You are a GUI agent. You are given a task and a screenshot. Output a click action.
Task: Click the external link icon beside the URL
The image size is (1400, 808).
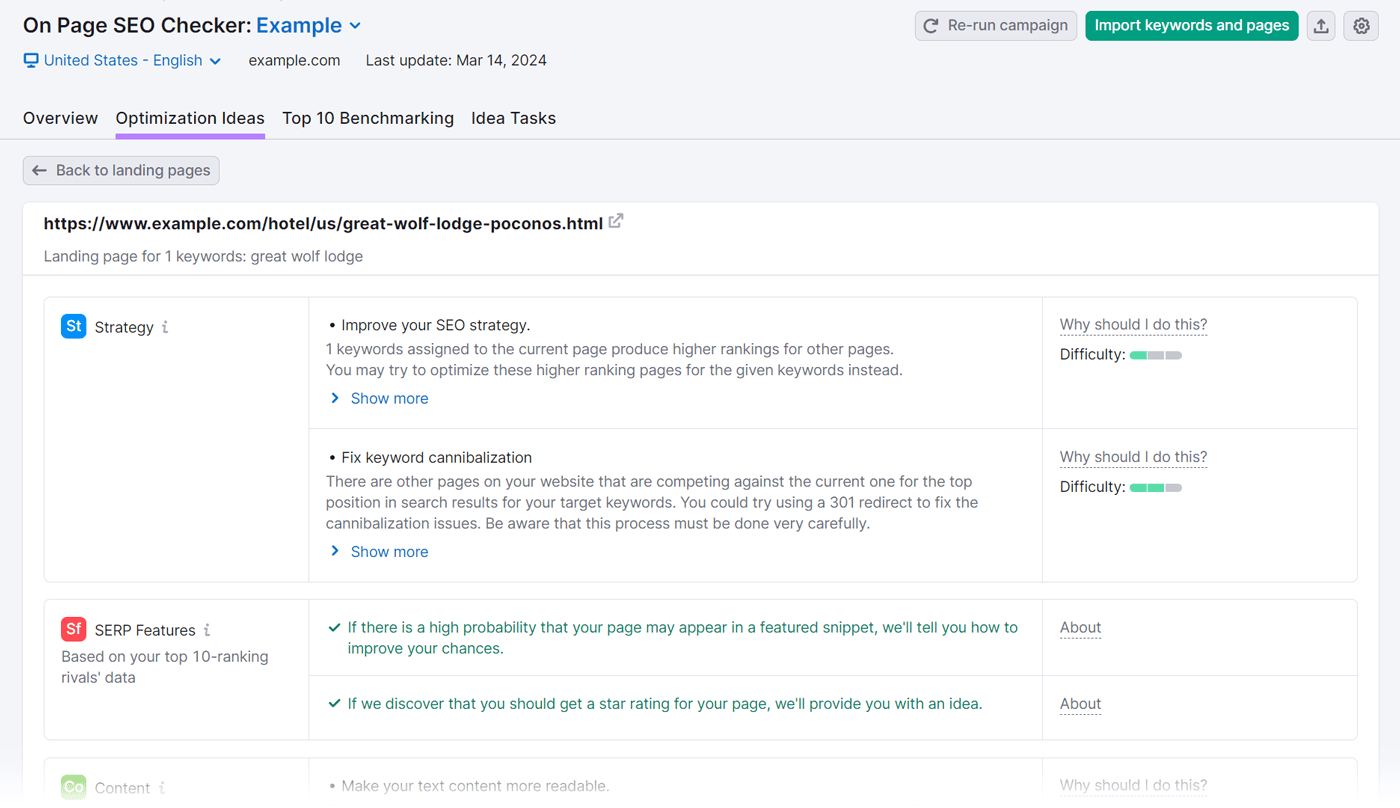click(615, 221)
